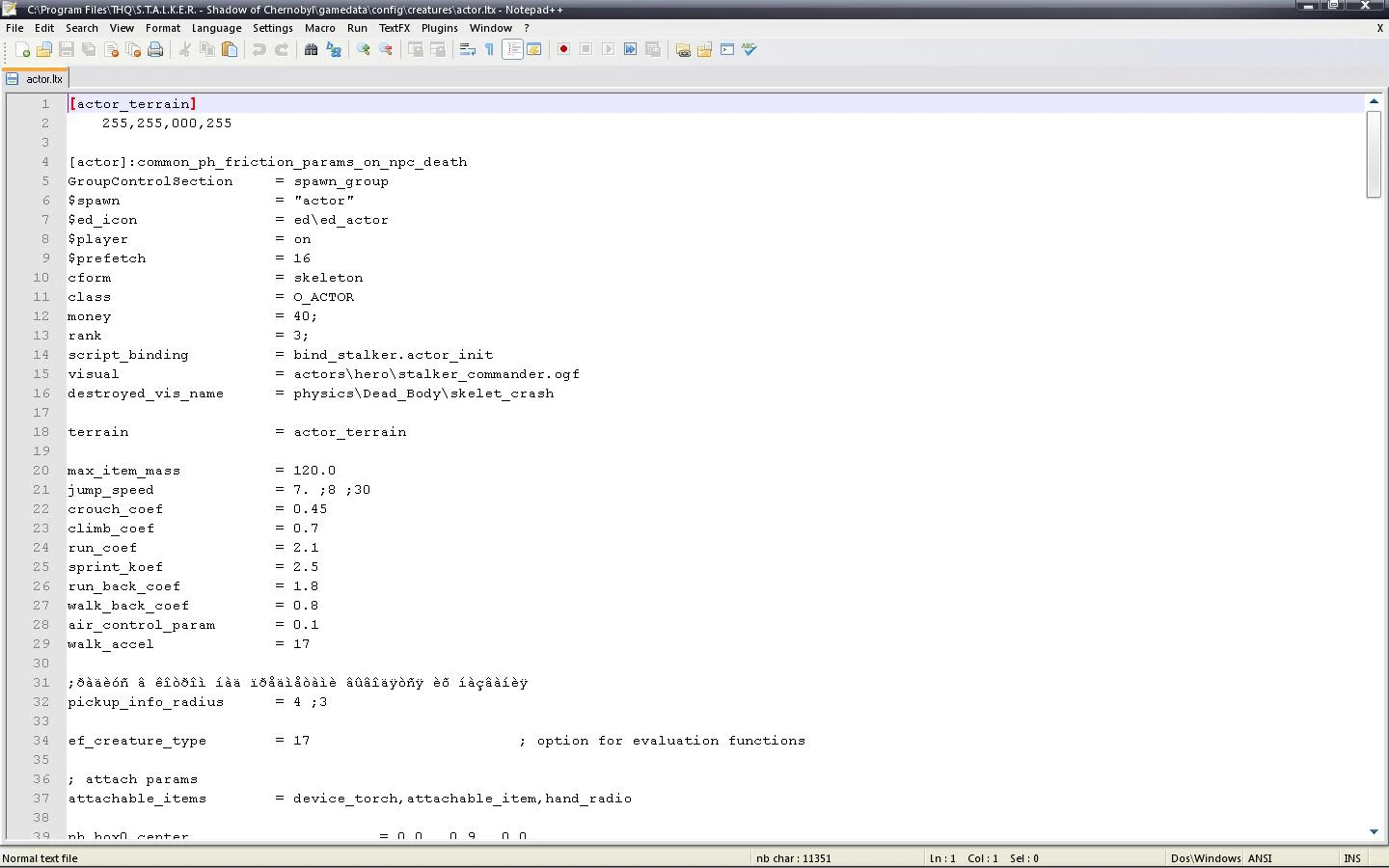The image size is (1389, 868).
Task: Open the Plugins menu
Action: coord(439,28)
